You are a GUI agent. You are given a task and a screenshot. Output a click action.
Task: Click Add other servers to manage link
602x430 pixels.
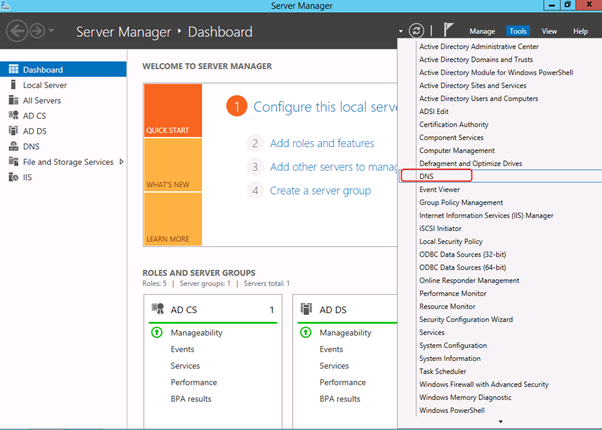pos(333,167)
